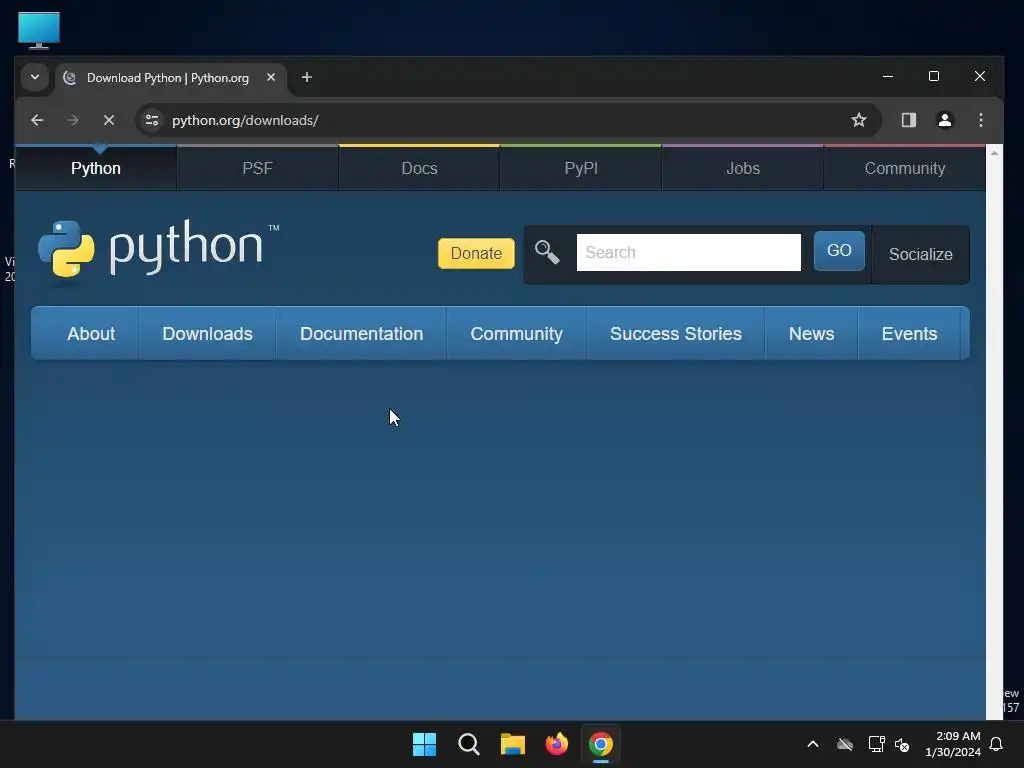The image size is (1024, 768).
Task: Open the Success Stories navigation menu
Action: (676, 334)
